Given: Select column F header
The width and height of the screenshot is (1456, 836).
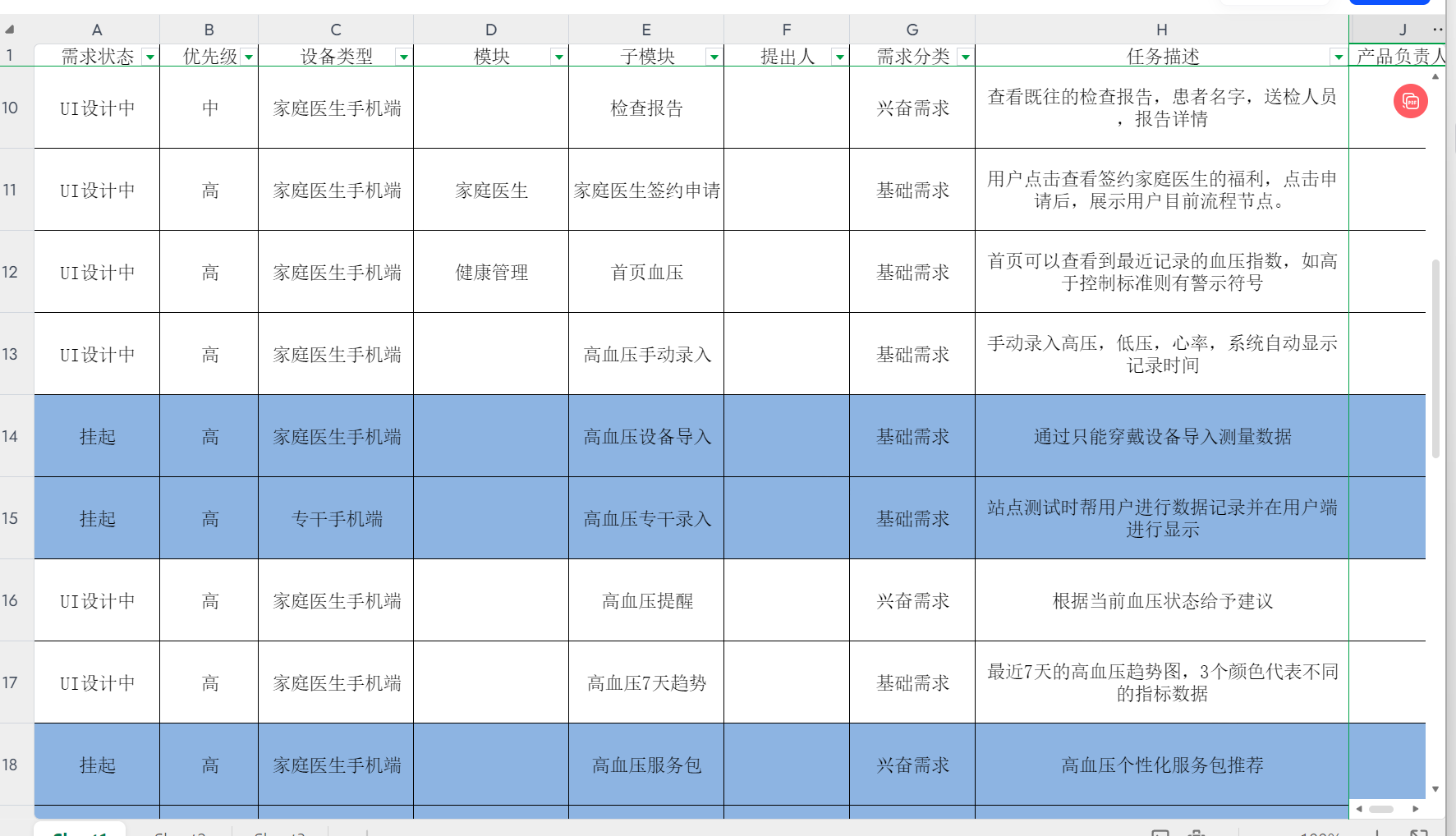Looking at the screenshot, I should pos(787,30).
